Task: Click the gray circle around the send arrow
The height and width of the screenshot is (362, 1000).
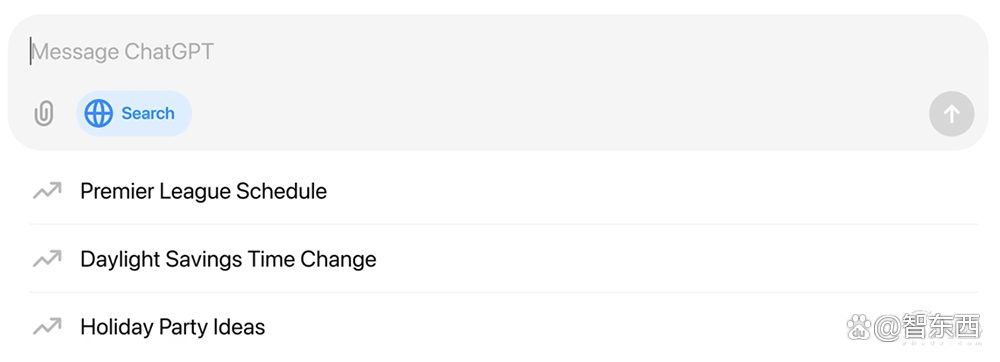Action: click(951, 114)
